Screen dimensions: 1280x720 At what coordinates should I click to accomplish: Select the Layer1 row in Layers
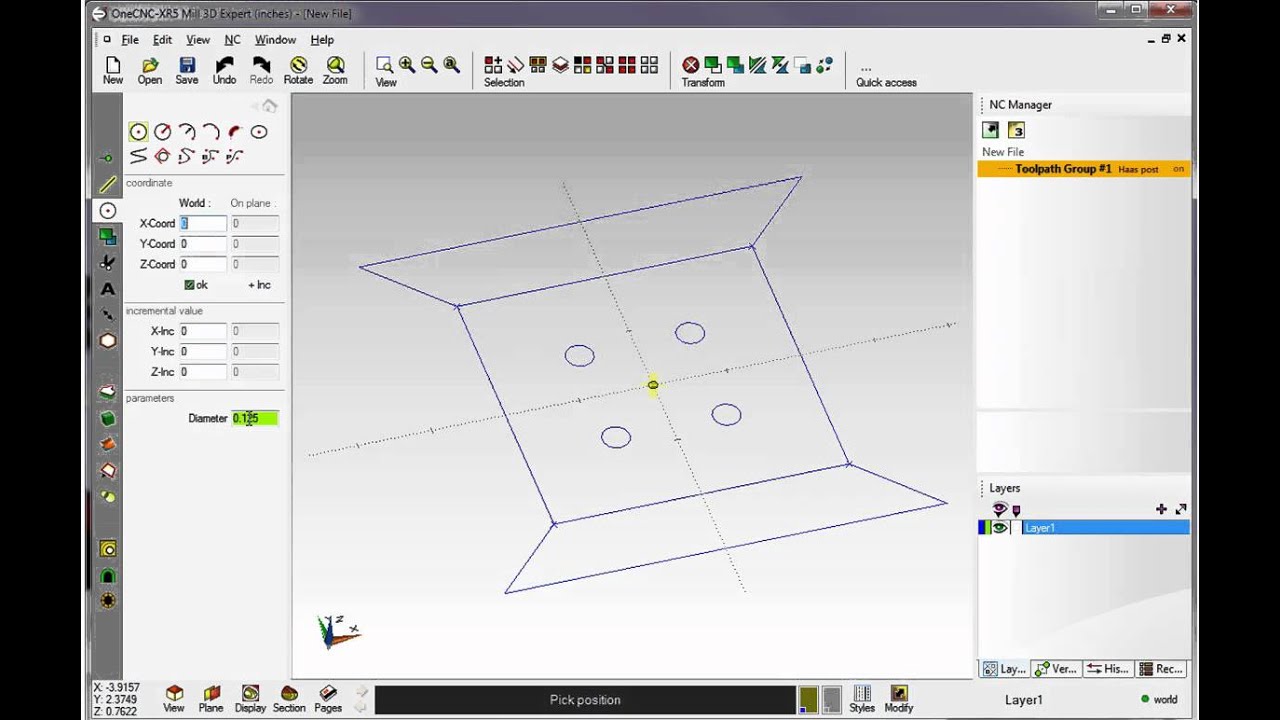click(1084, 527)
